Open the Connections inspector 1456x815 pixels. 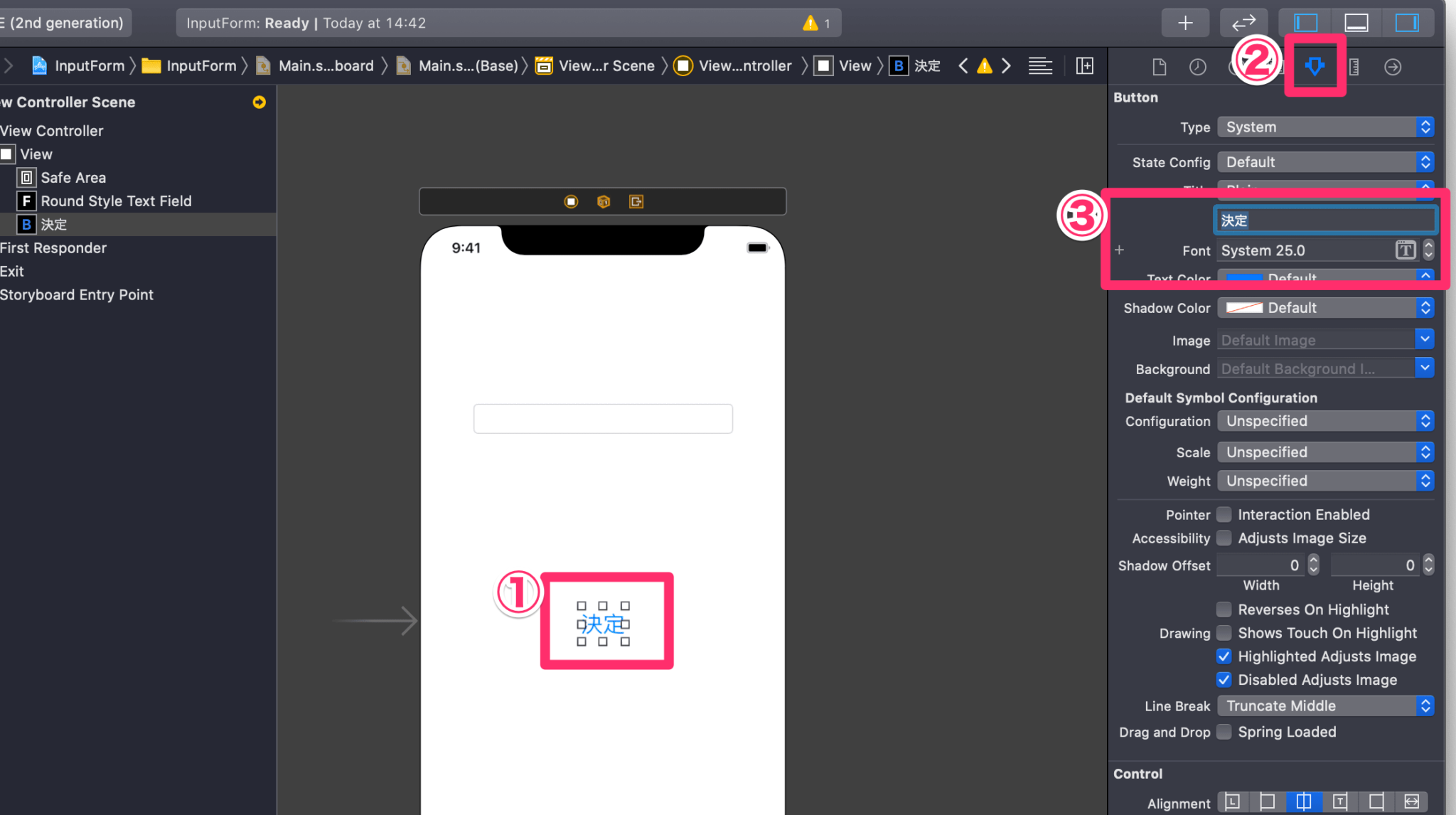tap(1393, 66)
